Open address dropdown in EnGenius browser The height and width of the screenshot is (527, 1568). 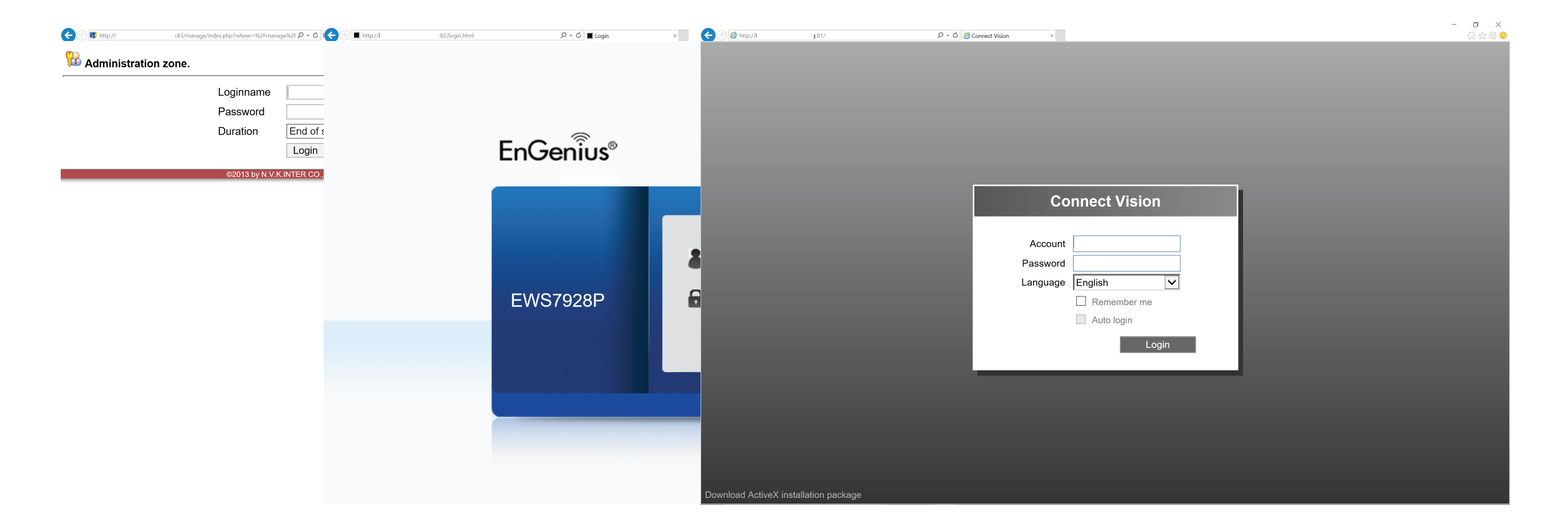coord(571,35)
